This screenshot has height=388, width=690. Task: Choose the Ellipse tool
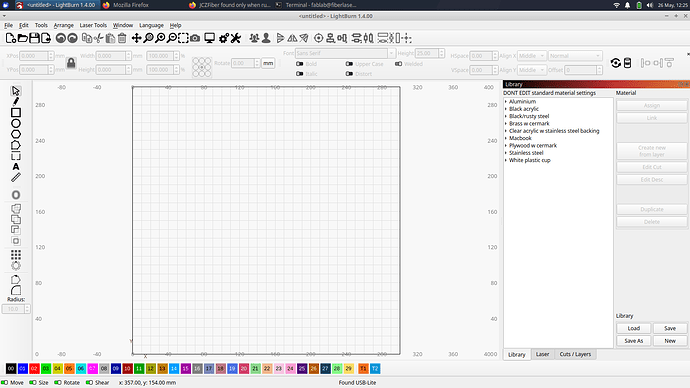point(16,124)
